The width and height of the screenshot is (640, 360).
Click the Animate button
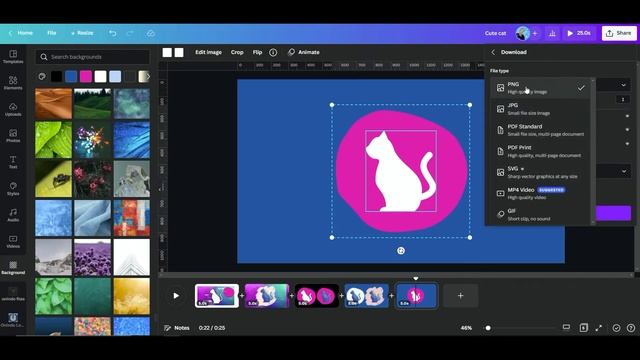pyautogui.click(x=304, y=52)
